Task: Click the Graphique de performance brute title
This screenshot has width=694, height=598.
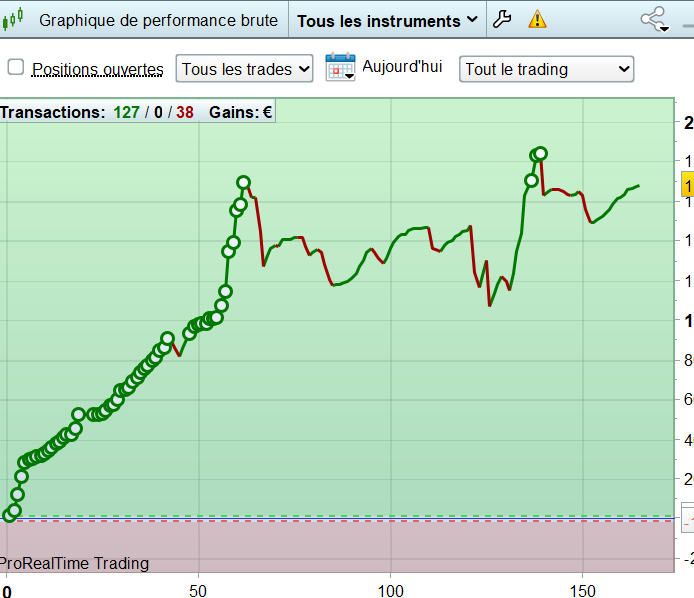Action: 158,20
